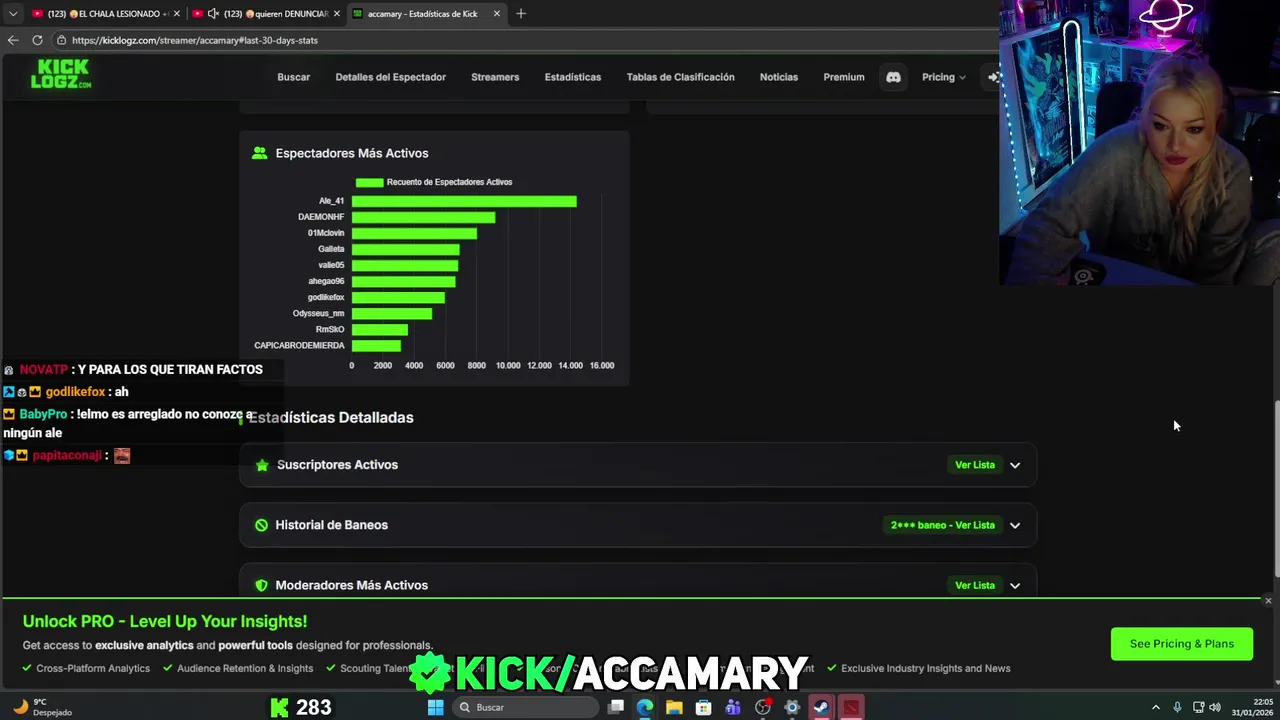The image size is (1280, 720).
Task: Go back with the browser arrow
Action: coord(13,40)
